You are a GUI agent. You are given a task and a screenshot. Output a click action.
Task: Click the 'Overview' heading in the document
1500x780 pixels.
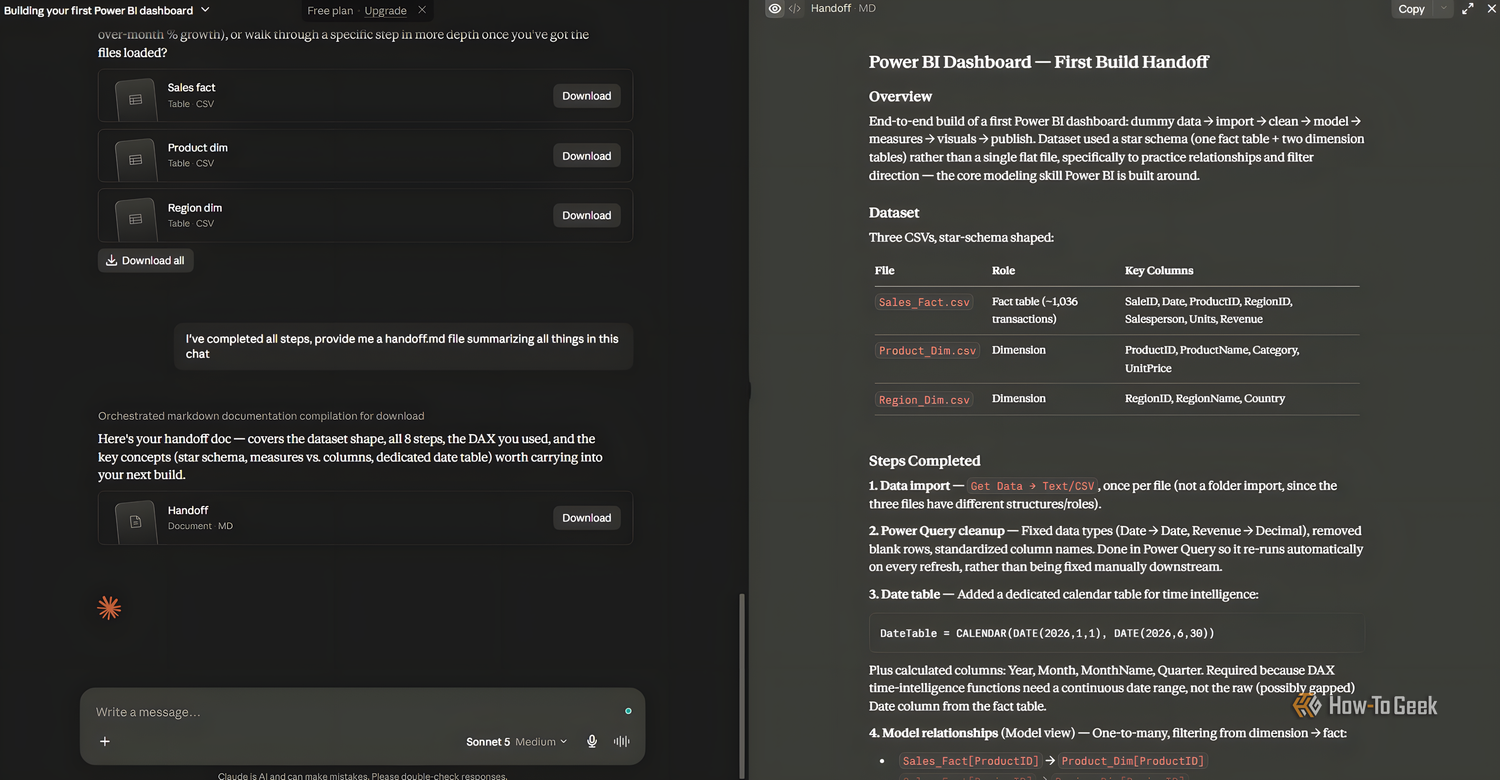[x=900, y=97]
